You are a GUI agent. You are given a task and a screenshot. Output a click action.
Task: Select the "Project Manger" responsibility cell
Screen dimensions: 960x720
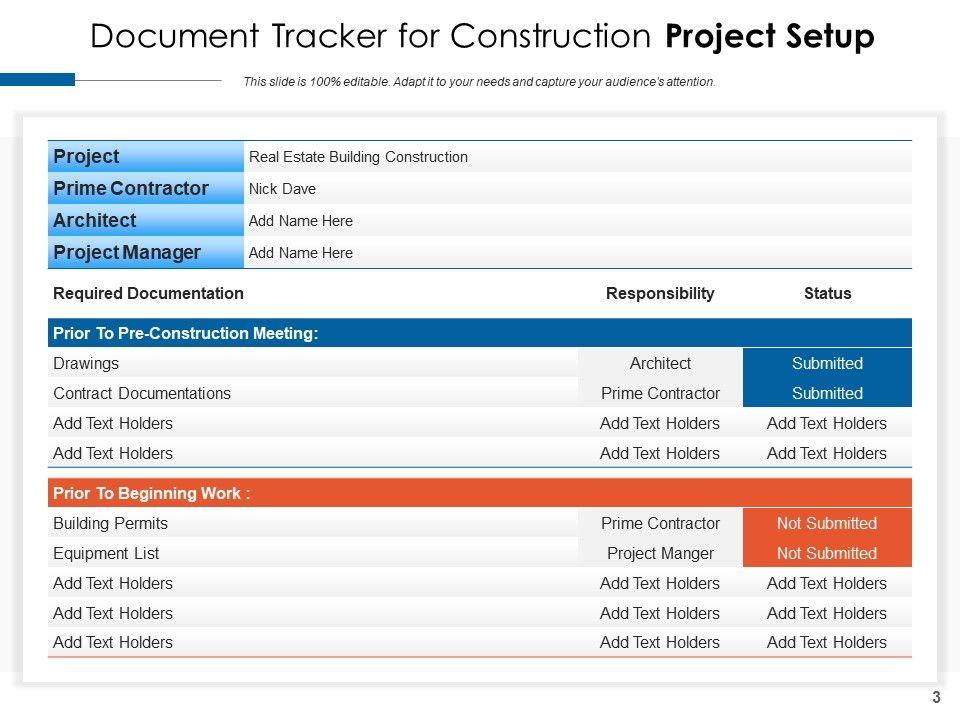click(x=660, y=553)
